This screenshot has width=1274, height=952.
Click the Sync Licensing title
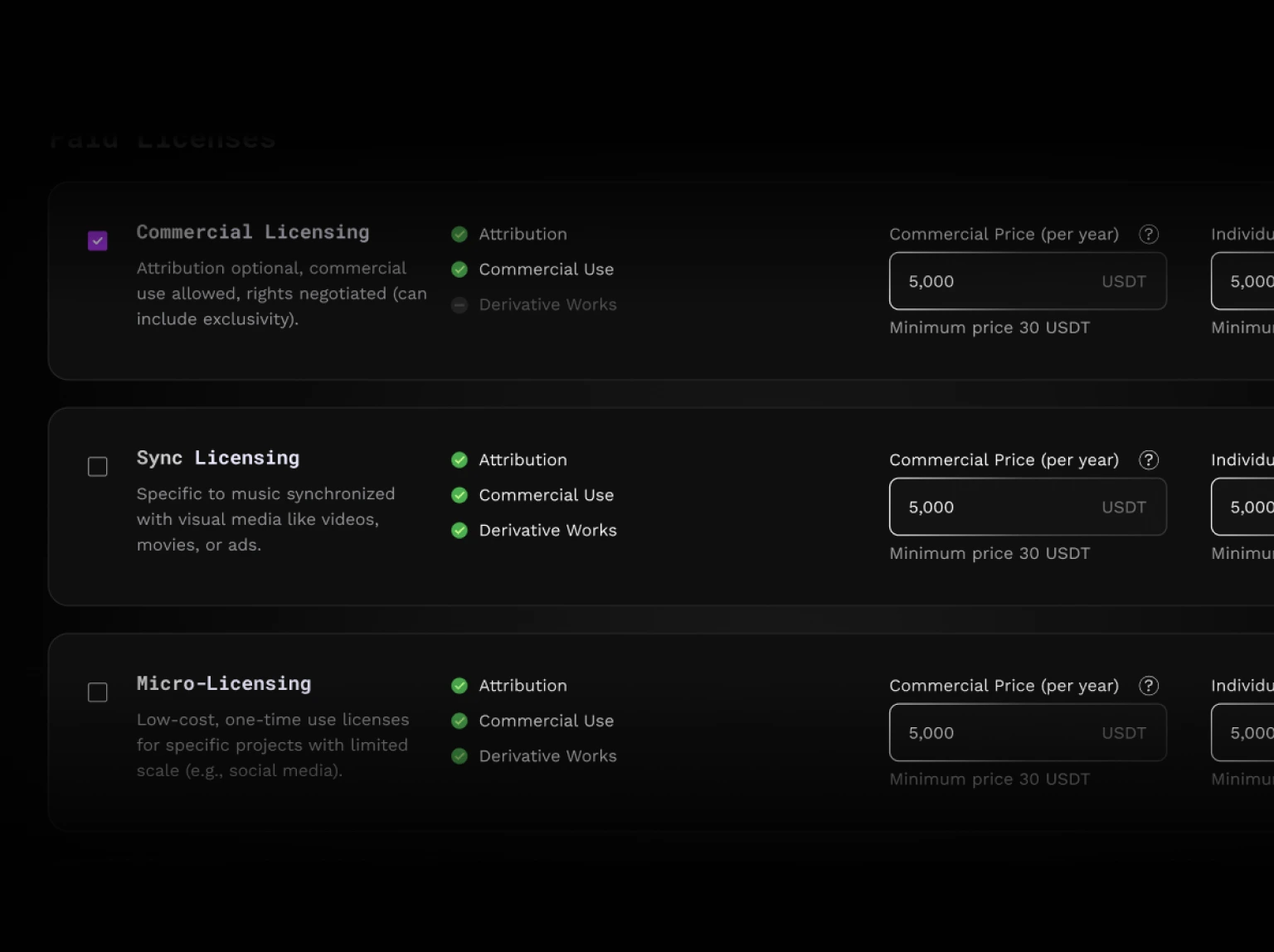[x=218, y=458]
